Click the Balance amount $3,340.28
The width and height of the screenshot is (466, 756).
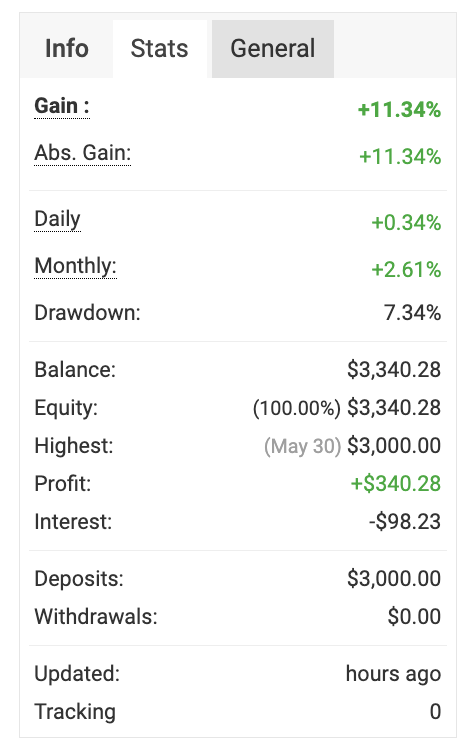pos(394,370)
